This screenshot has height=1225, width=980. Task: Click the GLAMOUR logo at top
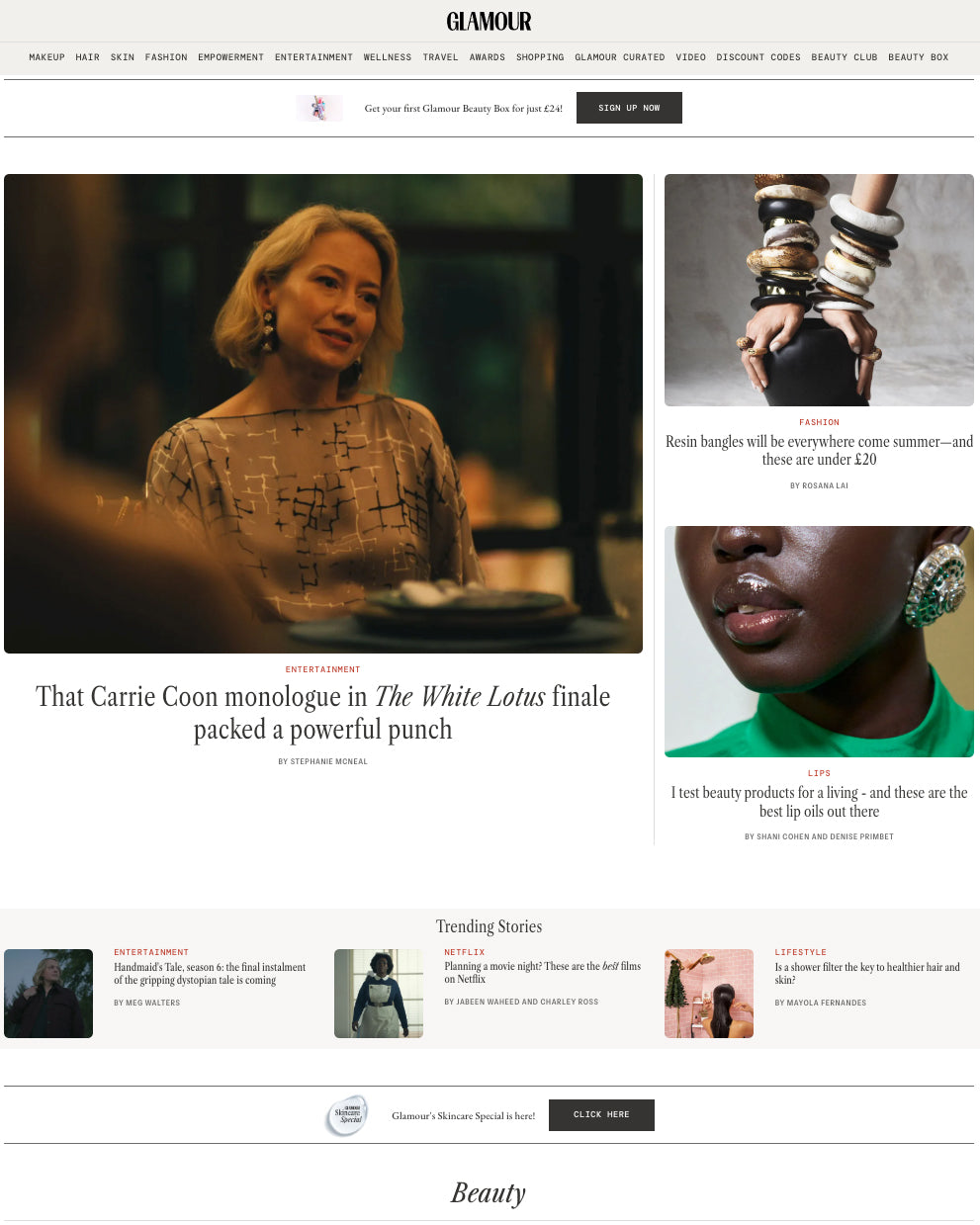tap(489, 21)
